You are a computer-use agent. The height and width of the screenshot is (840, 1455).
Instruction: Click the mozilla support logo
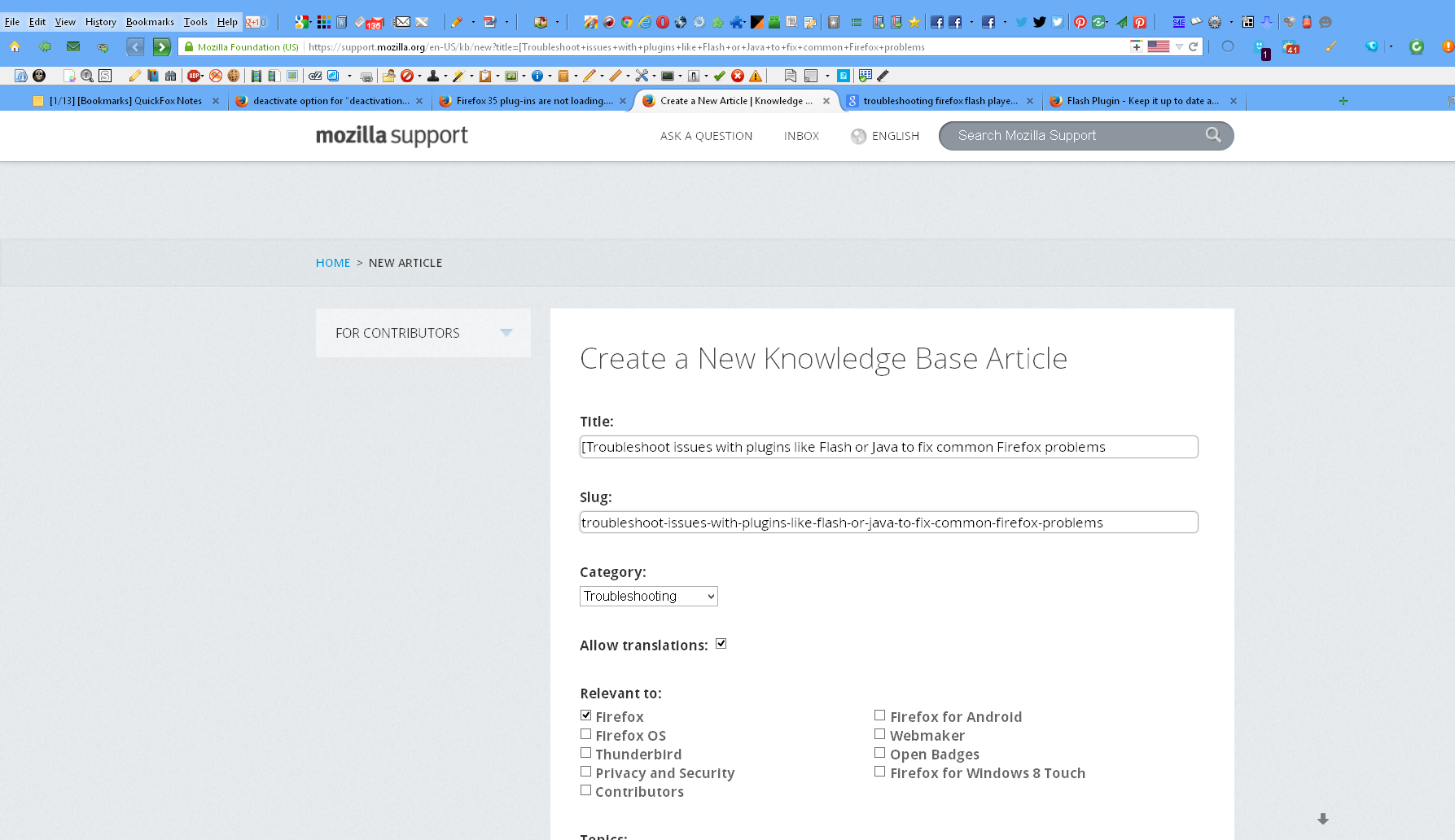click(x=392, y=135)
